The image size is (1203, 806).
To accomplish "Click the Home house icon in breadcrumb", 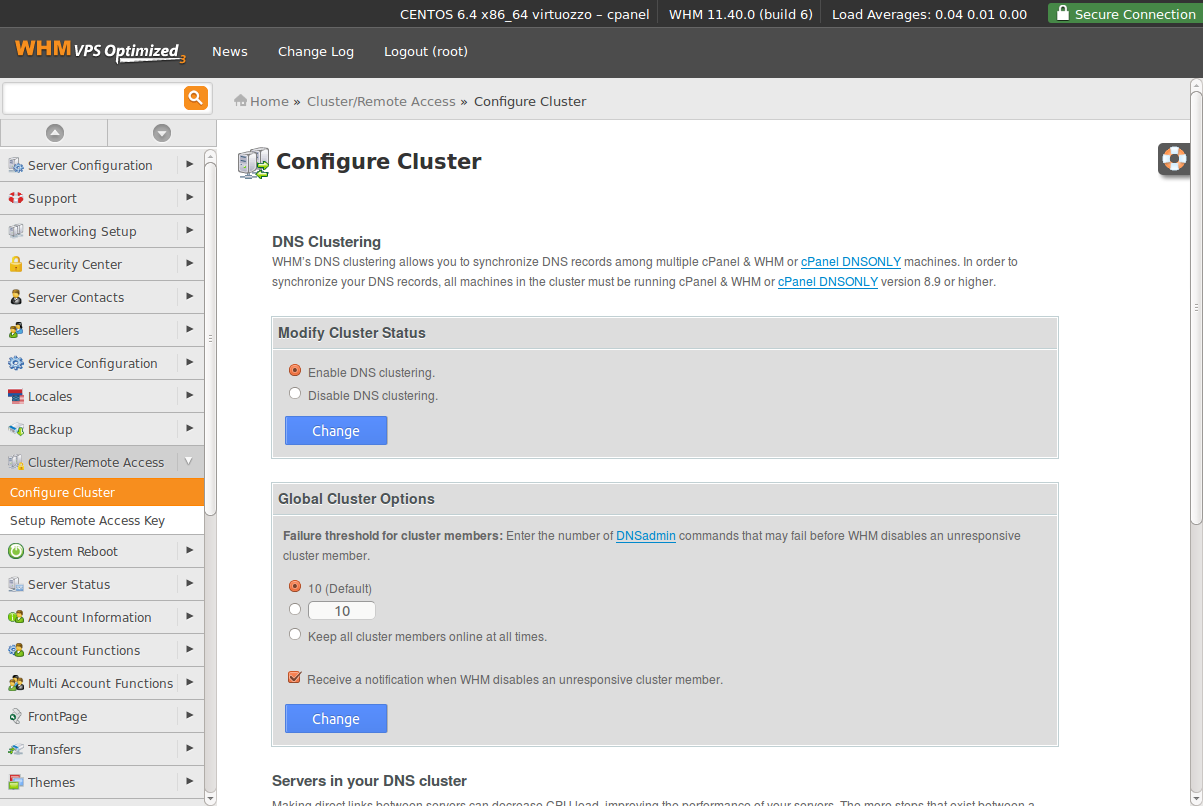I will 240,100.
